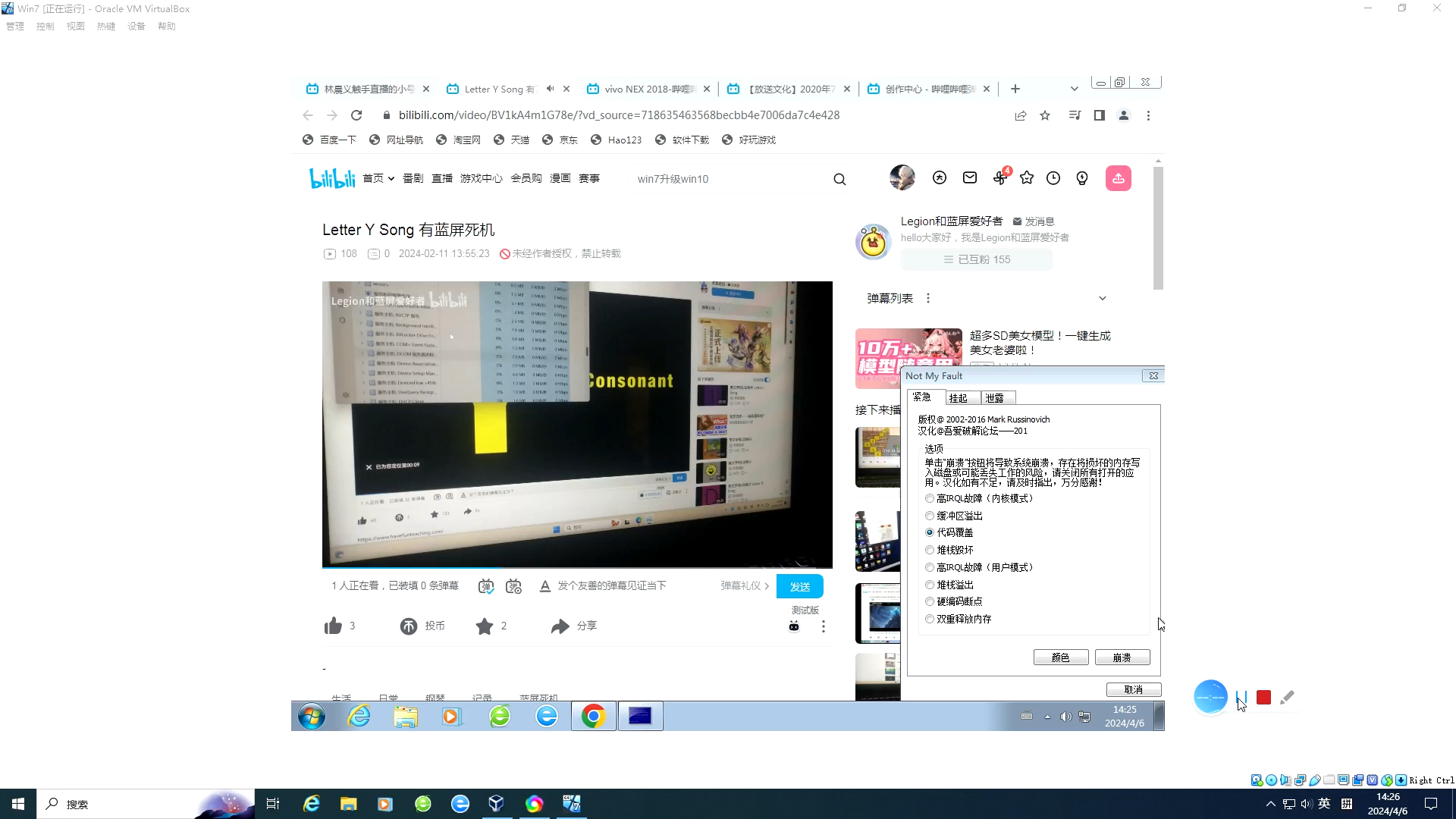Select 代码覆盖 radio option
Viewport: 1456px width, 819px height.
point(930,532)
